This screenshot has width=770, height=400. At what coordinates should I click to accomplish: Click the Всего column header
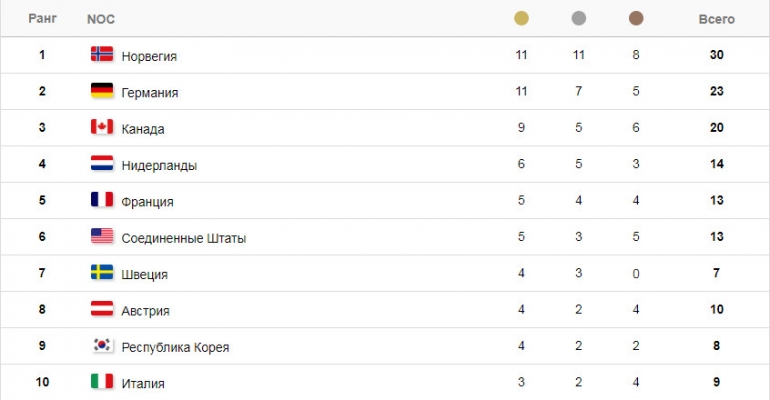point(716,19)
